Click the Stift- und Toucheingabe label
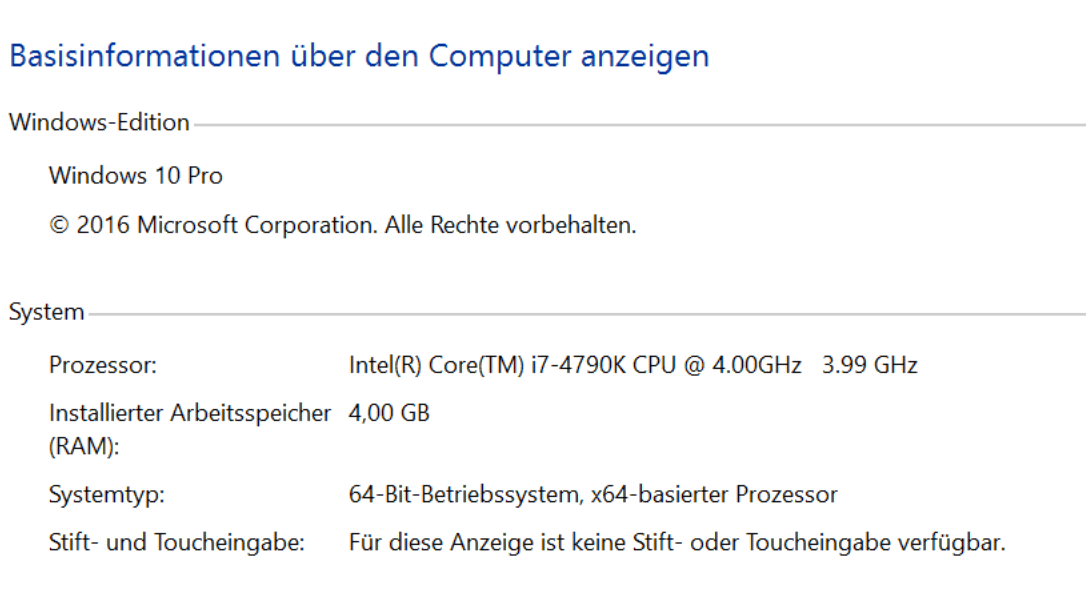The width and height of the screenshot is (1086, 596). pos(177,542)
